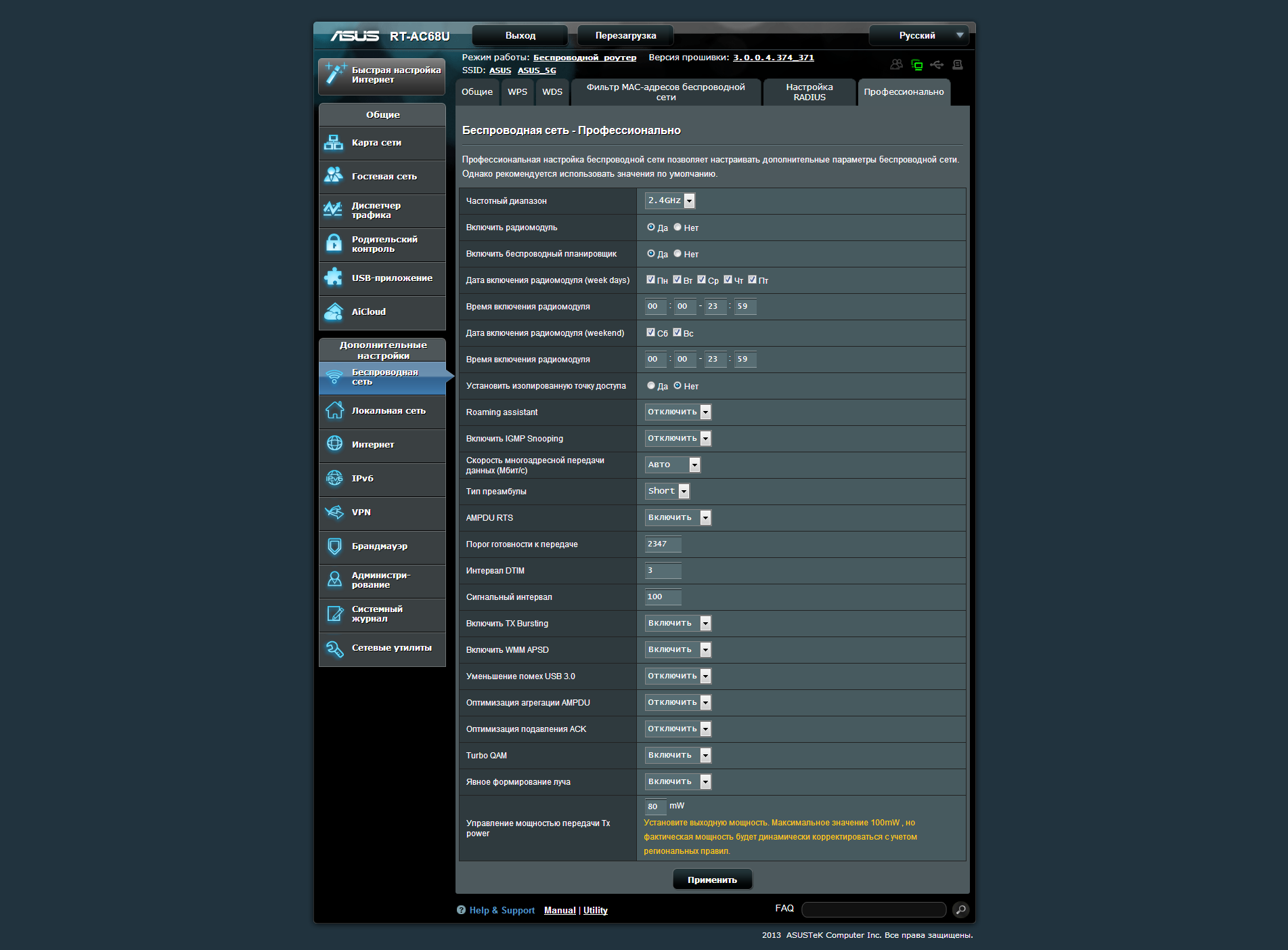The width and height of the screenshot is (1288, 950).
Task: Toggle the Пт weekday checkbox
Action: coord(752,280)
